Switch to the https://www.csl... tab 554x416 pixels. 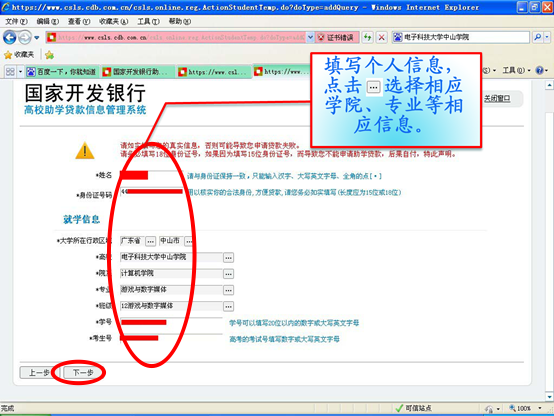tap(213, 72)
